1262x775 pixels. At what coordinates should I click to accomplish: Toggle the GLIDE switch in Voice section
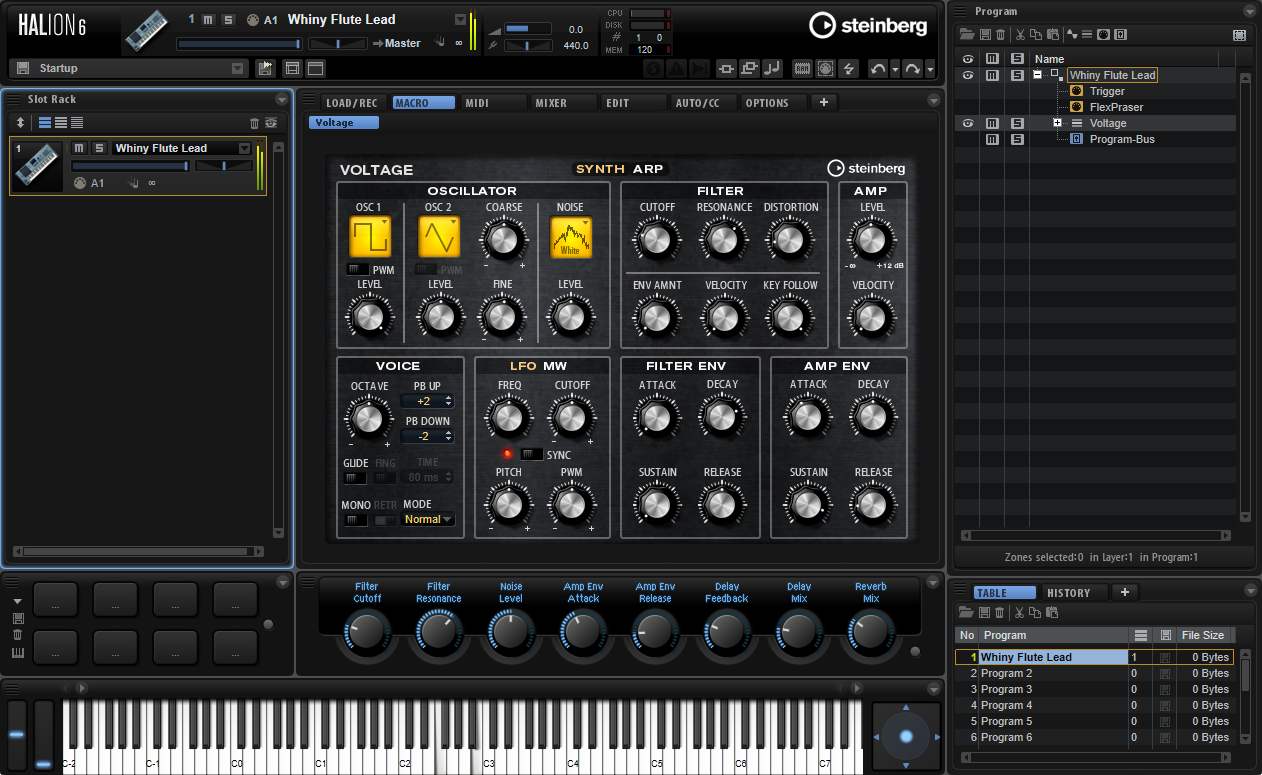point(355,478)
